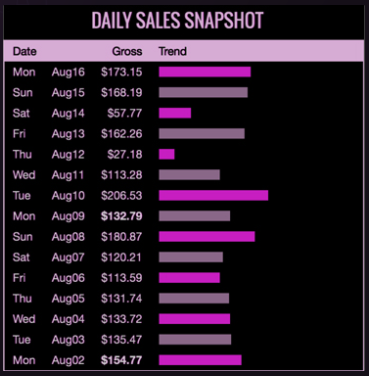Select the Aug15 date entry

coord(68,93)
